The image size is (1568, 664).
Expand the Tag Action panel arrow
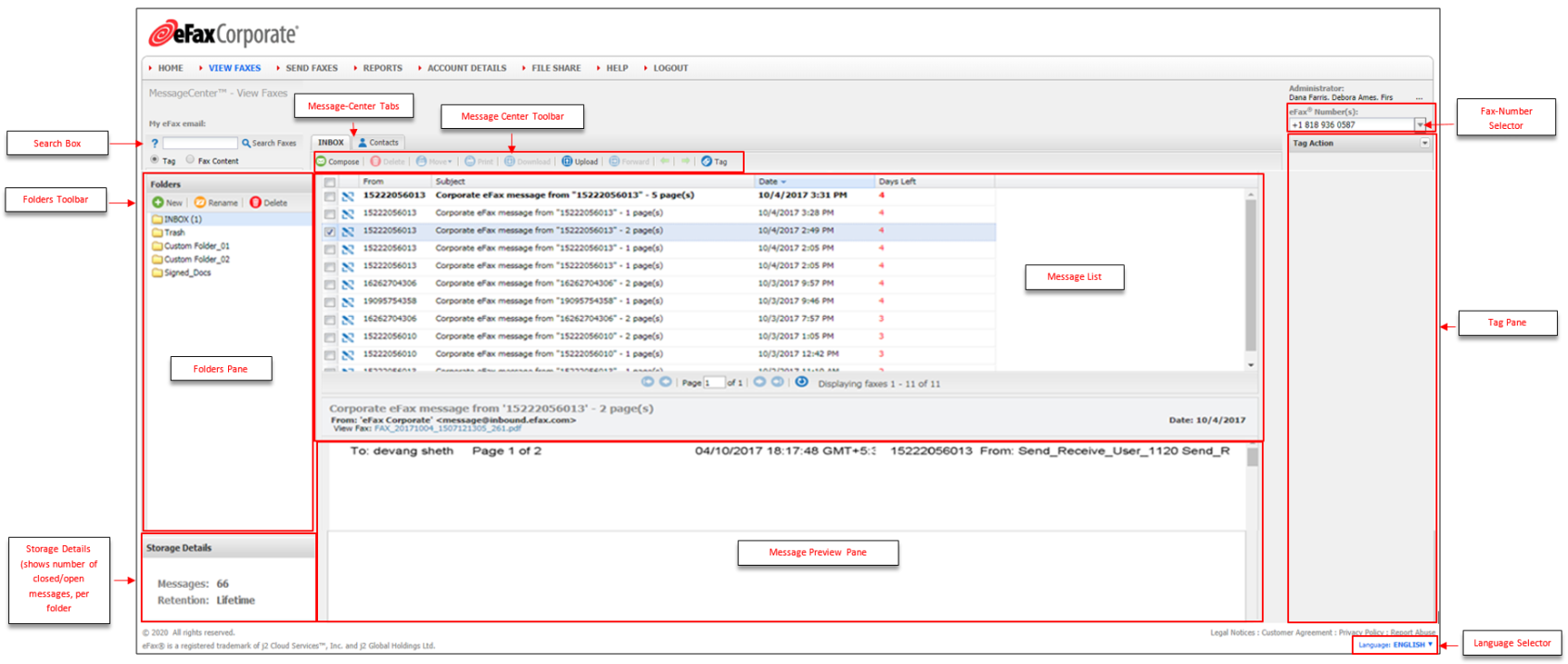coord(1425,143)
